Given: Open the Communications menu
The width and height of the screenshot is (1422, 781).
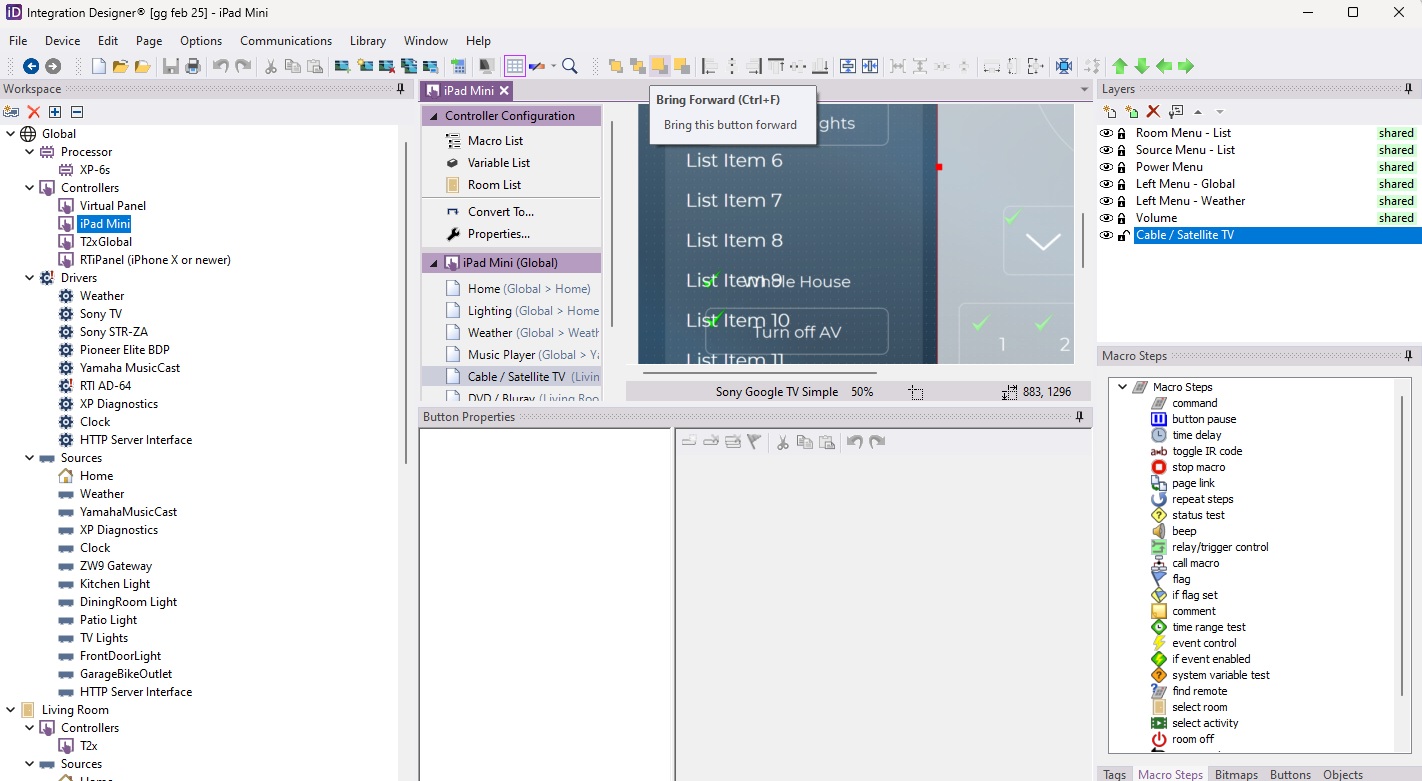Looking at the screenshot, I should point(285,41).
